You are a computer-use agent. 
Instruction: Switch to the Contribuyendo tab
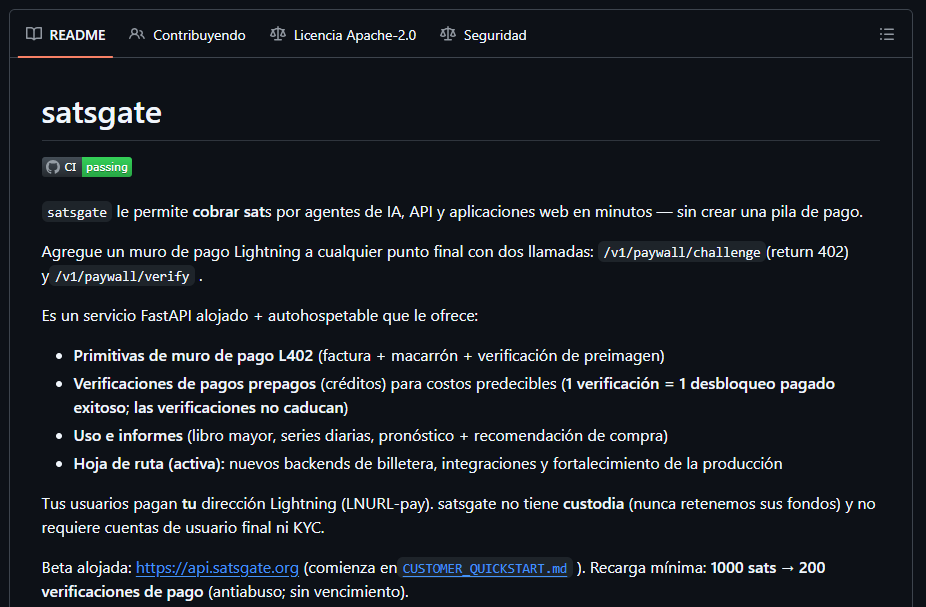187,35
